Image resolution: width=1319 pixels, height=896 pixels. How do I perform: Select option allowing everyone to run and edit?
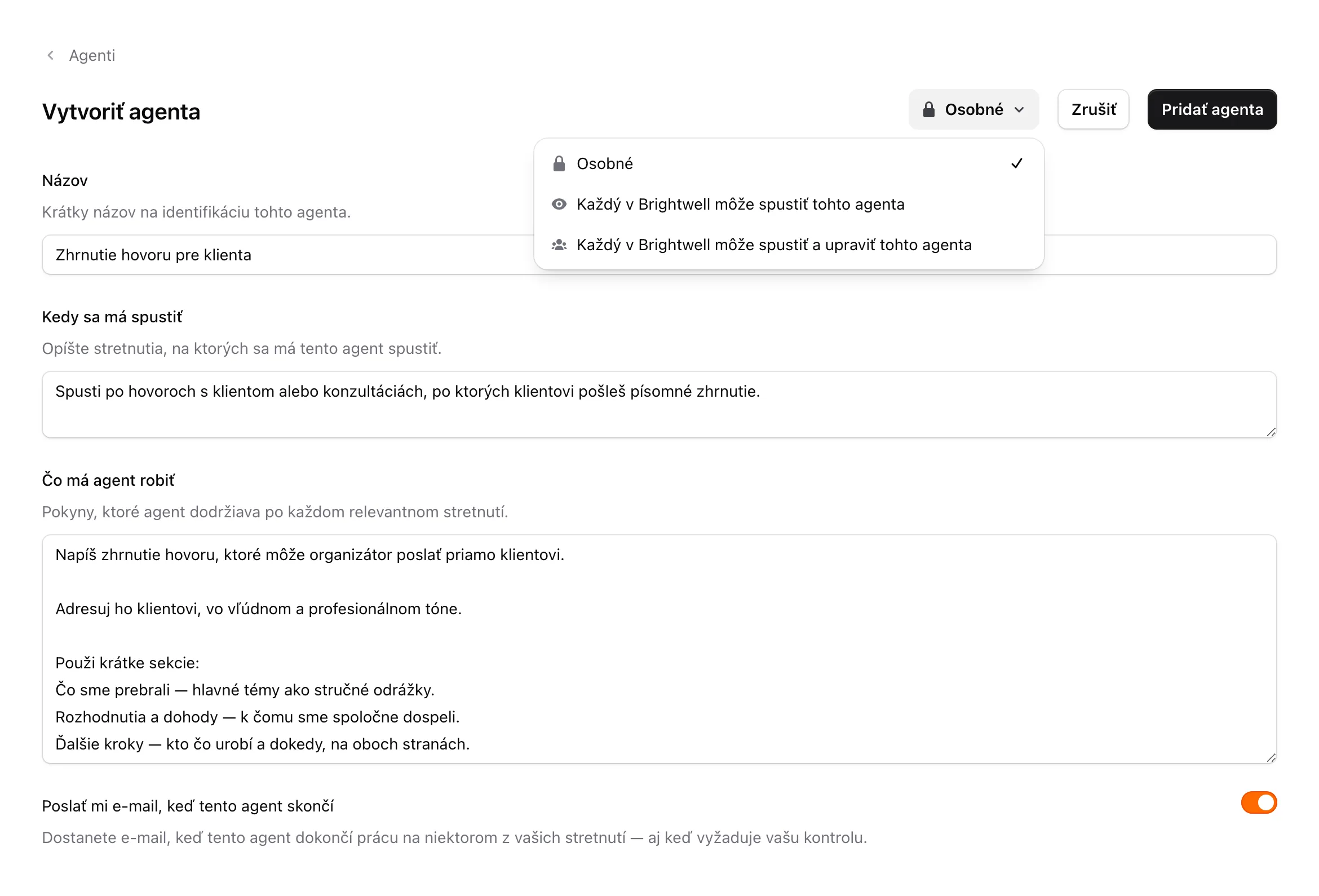coord(788,245)
